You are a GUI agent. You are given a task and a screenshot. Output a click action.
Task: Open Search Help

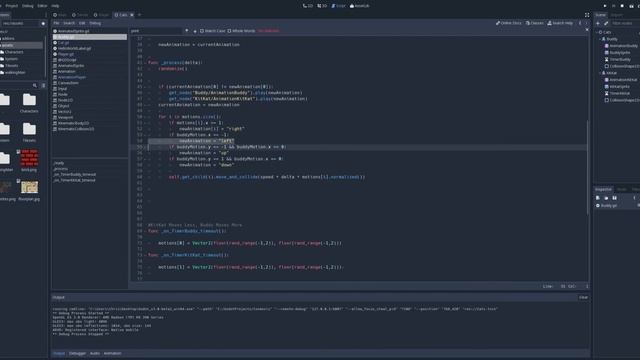click(560, 23)
